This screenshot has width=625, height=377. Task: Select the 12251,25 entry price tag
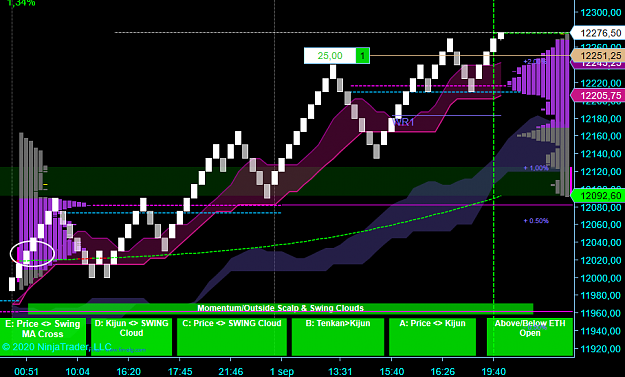pos(597,56)
